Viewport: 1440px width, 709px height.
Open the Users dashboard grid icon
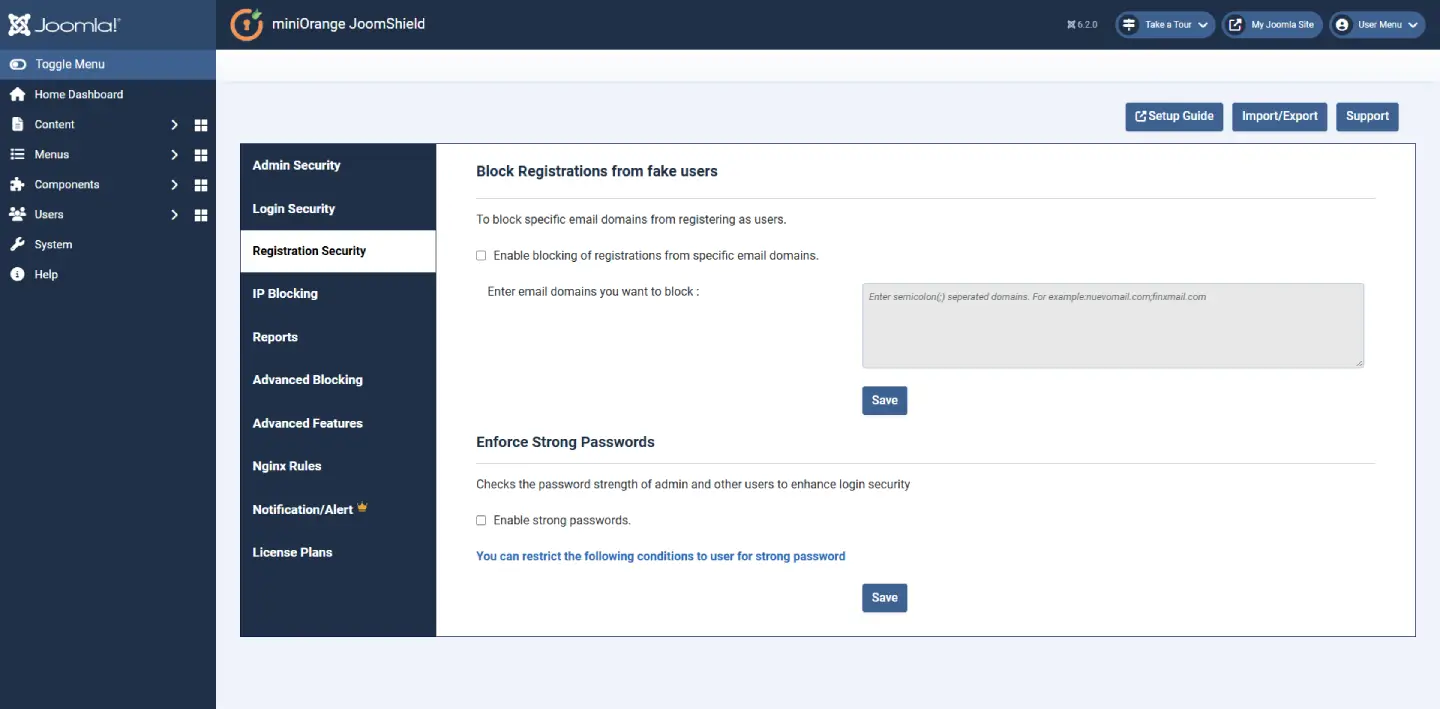(x=201, y=215)
